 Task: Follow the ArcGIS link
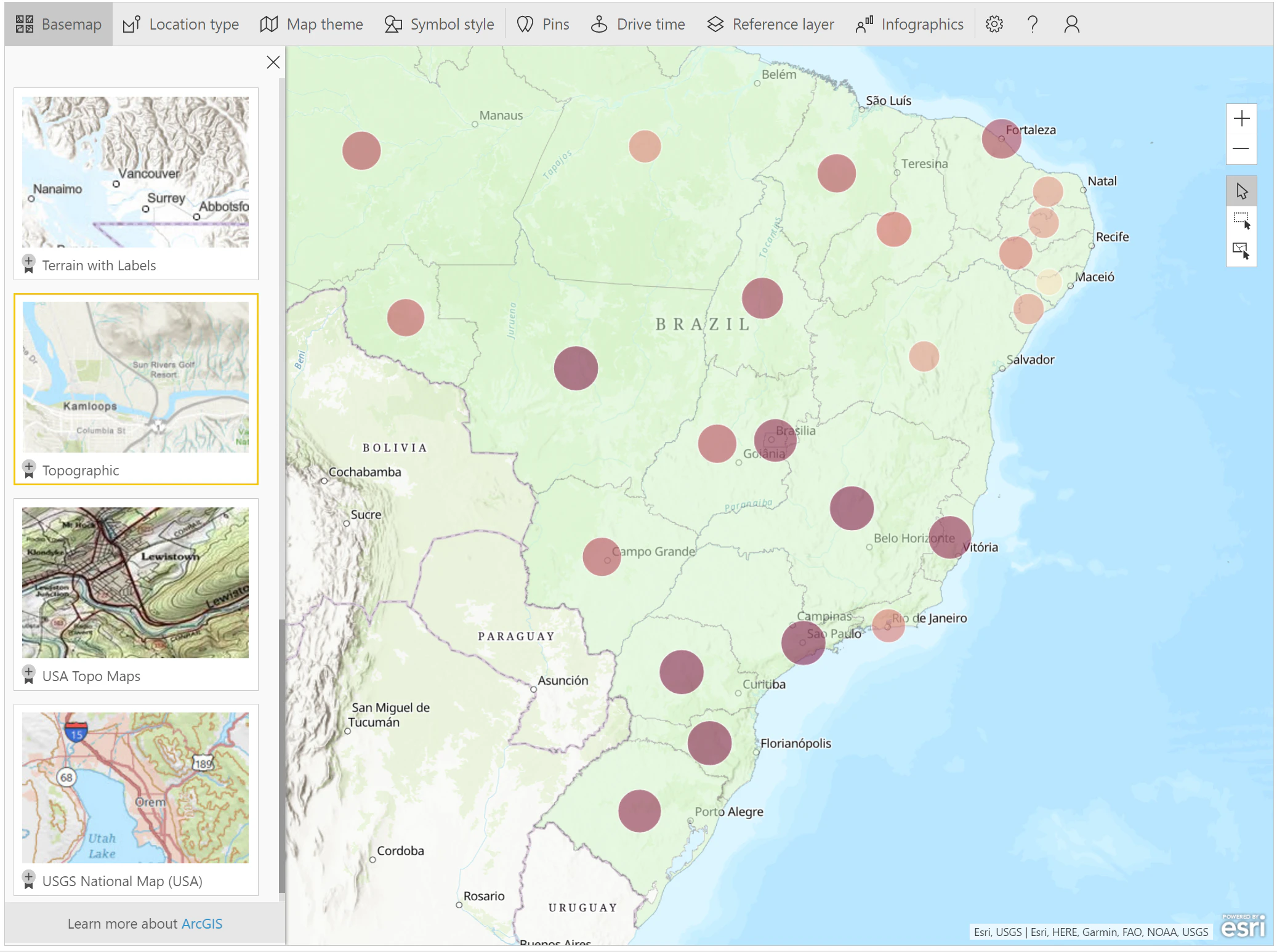(202, 924)
